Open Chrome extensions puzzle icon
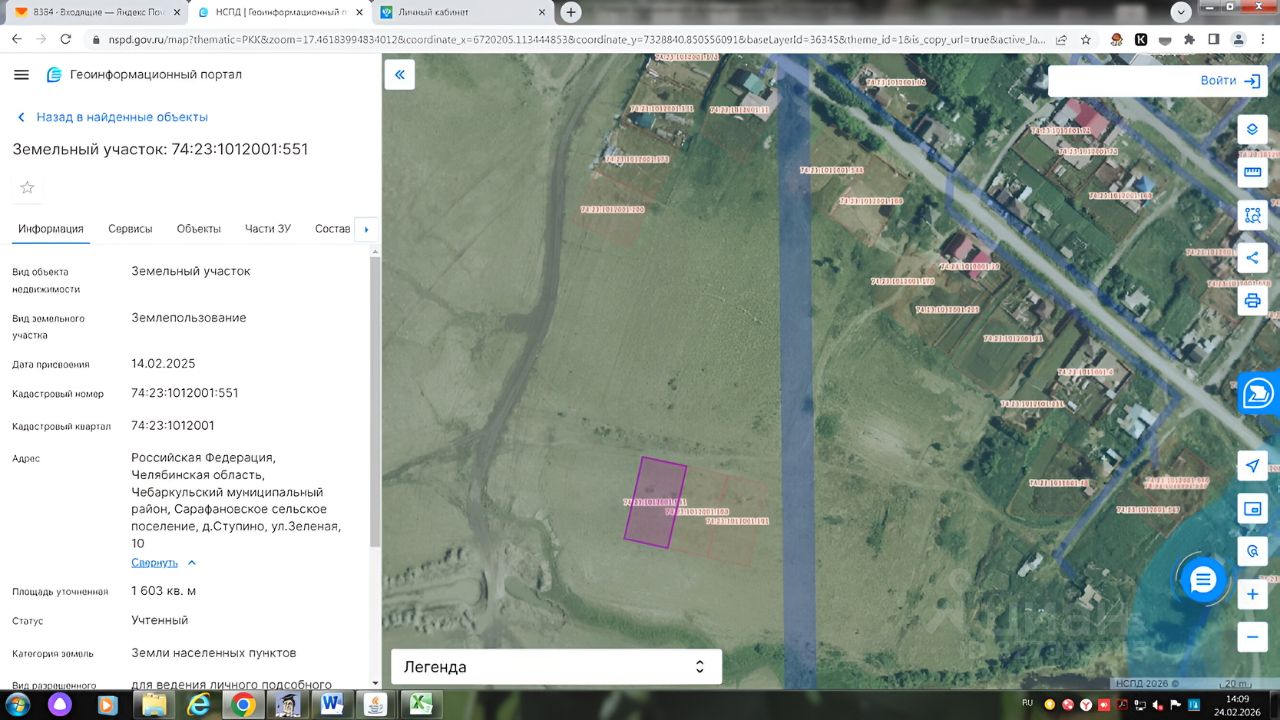Viewport: 1280px width, 720px height. click(x=1189, y=39)
